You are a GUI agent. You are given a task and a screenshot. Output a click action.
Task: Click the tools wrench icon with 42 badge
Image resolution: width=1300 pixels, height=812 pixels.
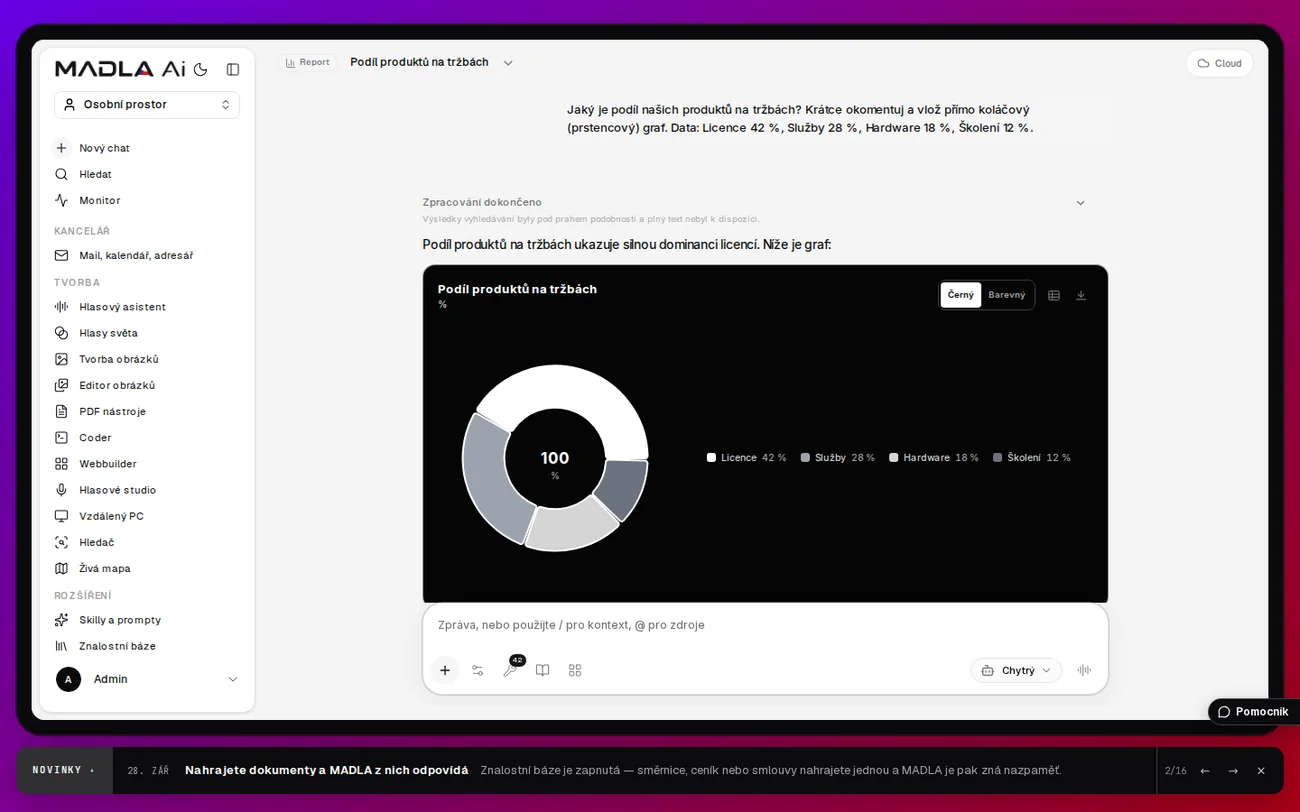pos(511,669)
